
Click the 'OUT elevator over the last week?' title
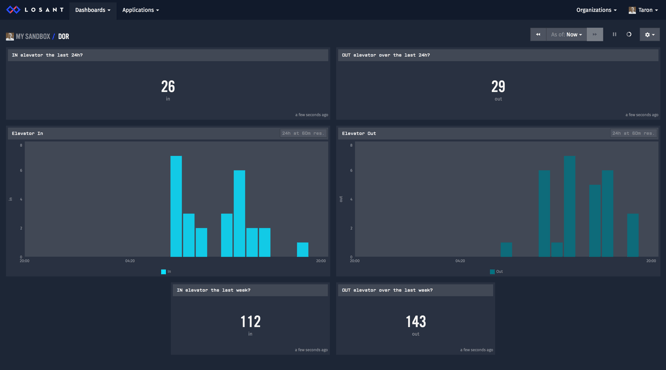tap(387, 290)
